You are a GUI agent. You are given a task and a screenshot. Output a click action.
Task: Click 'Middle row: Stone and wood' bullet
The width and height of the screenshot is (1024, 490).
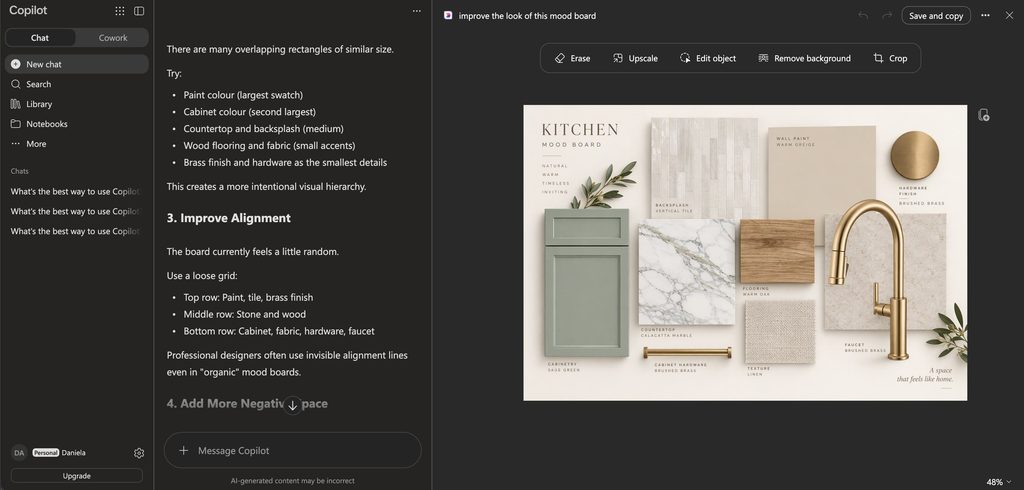coord(244,314)
